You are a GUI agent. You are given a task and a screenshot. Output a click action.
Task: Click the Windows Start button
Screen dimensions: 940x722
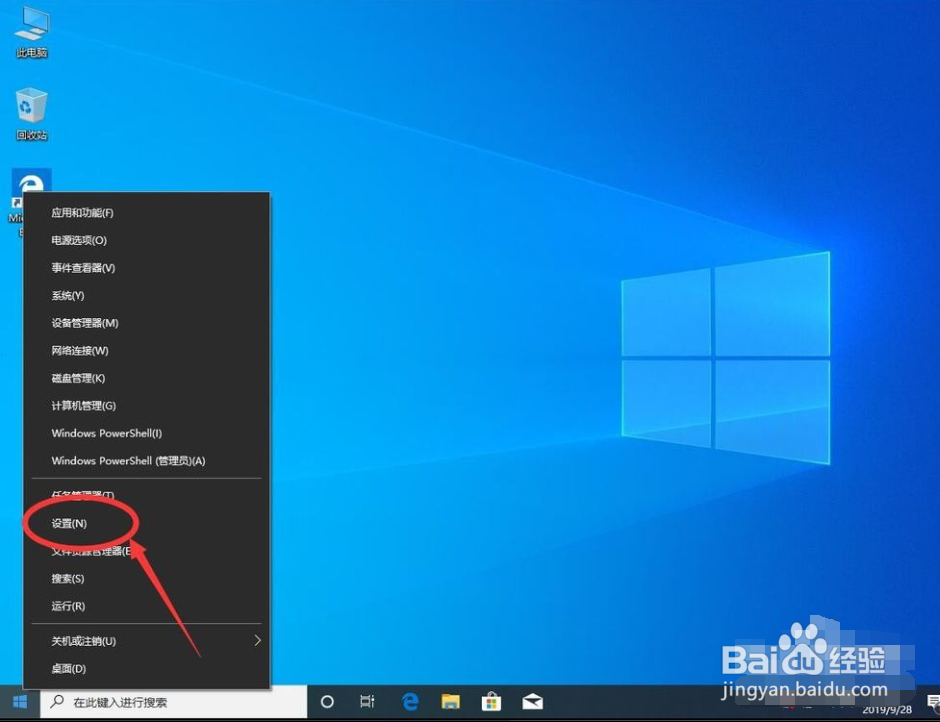click(x=20, y=702)
